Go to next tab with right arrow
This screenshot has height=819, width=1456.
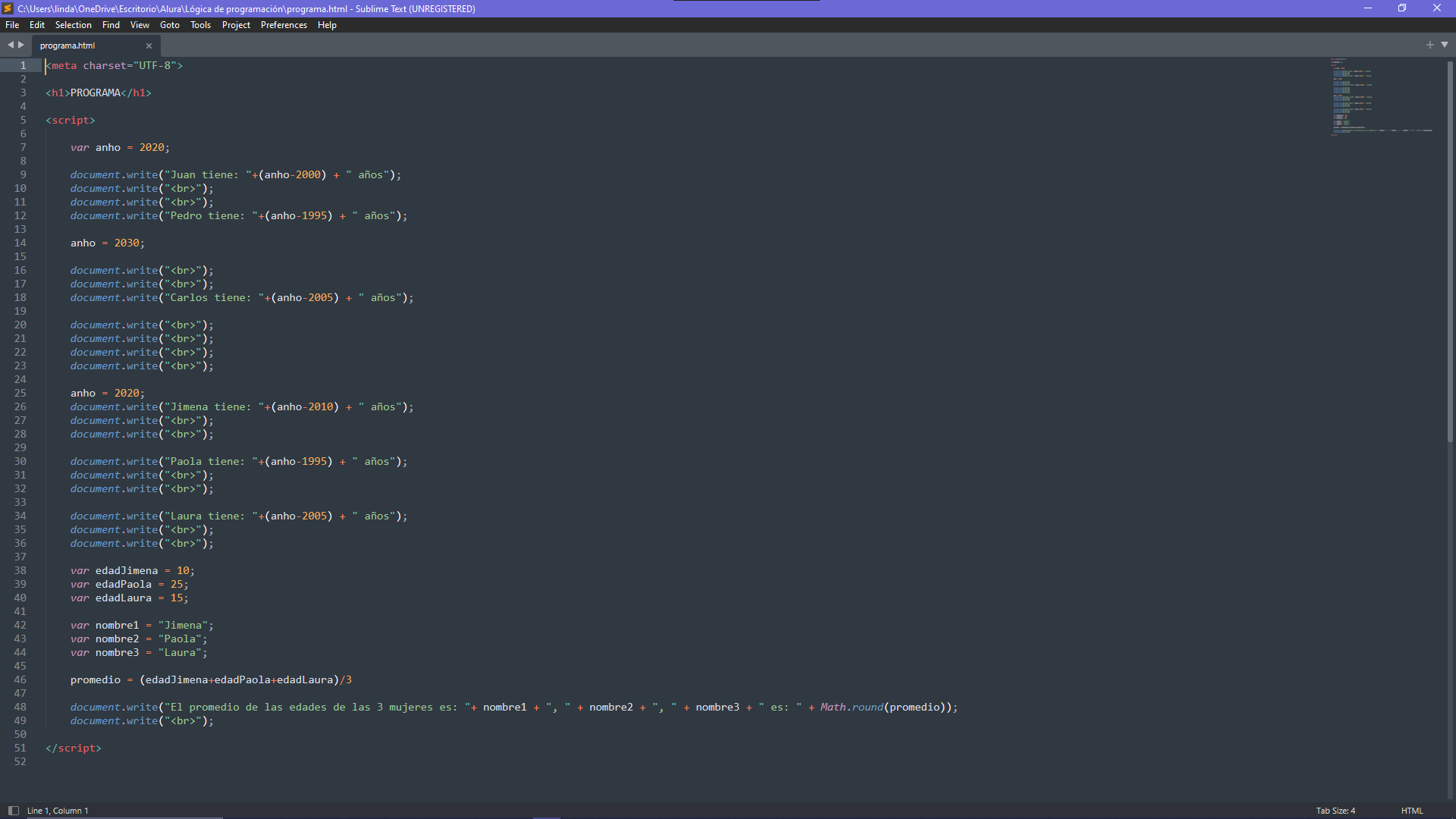click(x=21, y=45)
